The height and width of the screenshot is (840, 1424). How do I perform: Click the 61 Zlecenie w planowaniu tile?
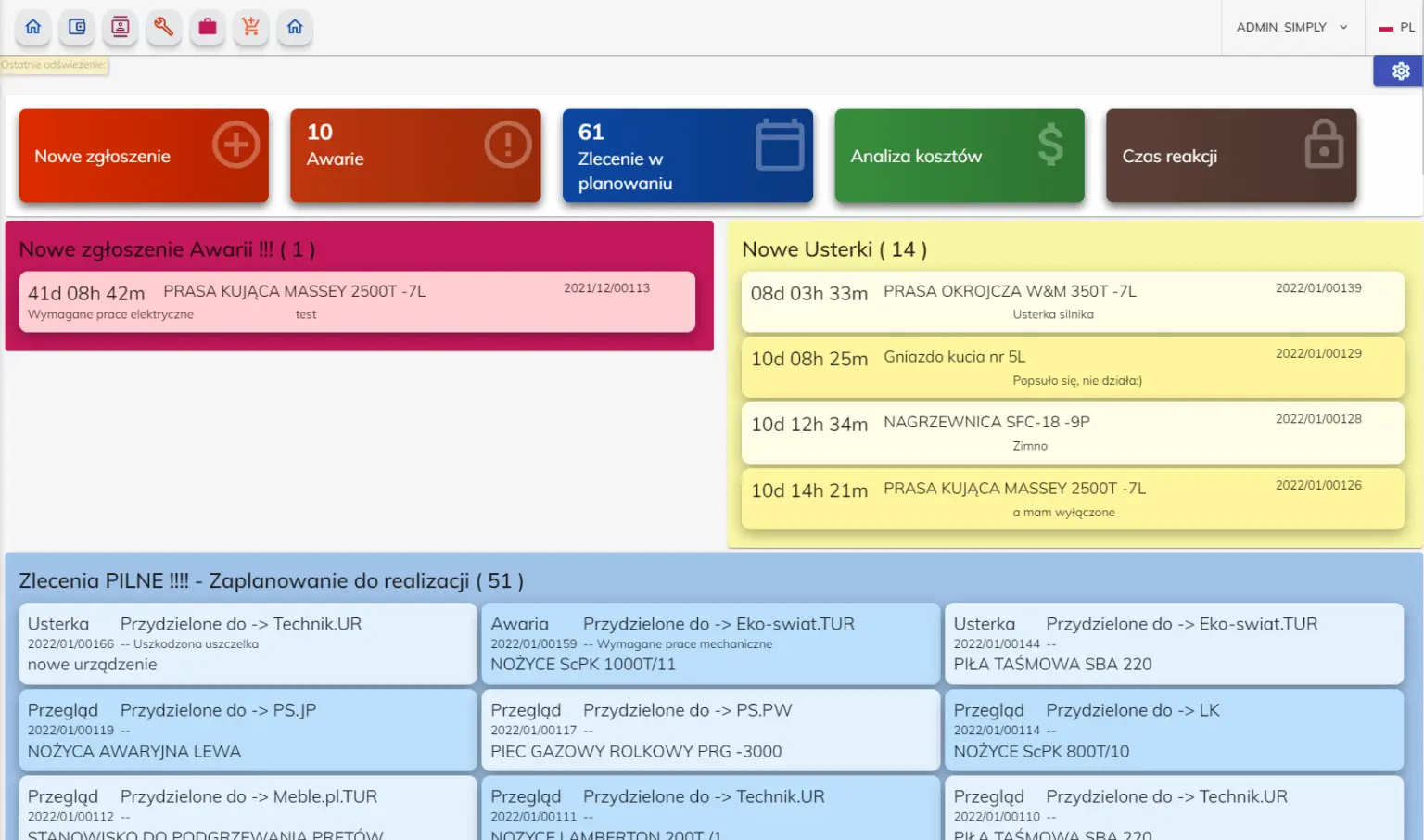687,156
